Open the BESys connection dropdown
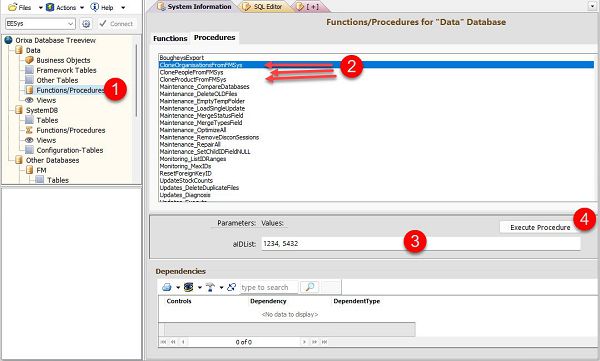This screenshot has height=361, width=600. point(40,24)
